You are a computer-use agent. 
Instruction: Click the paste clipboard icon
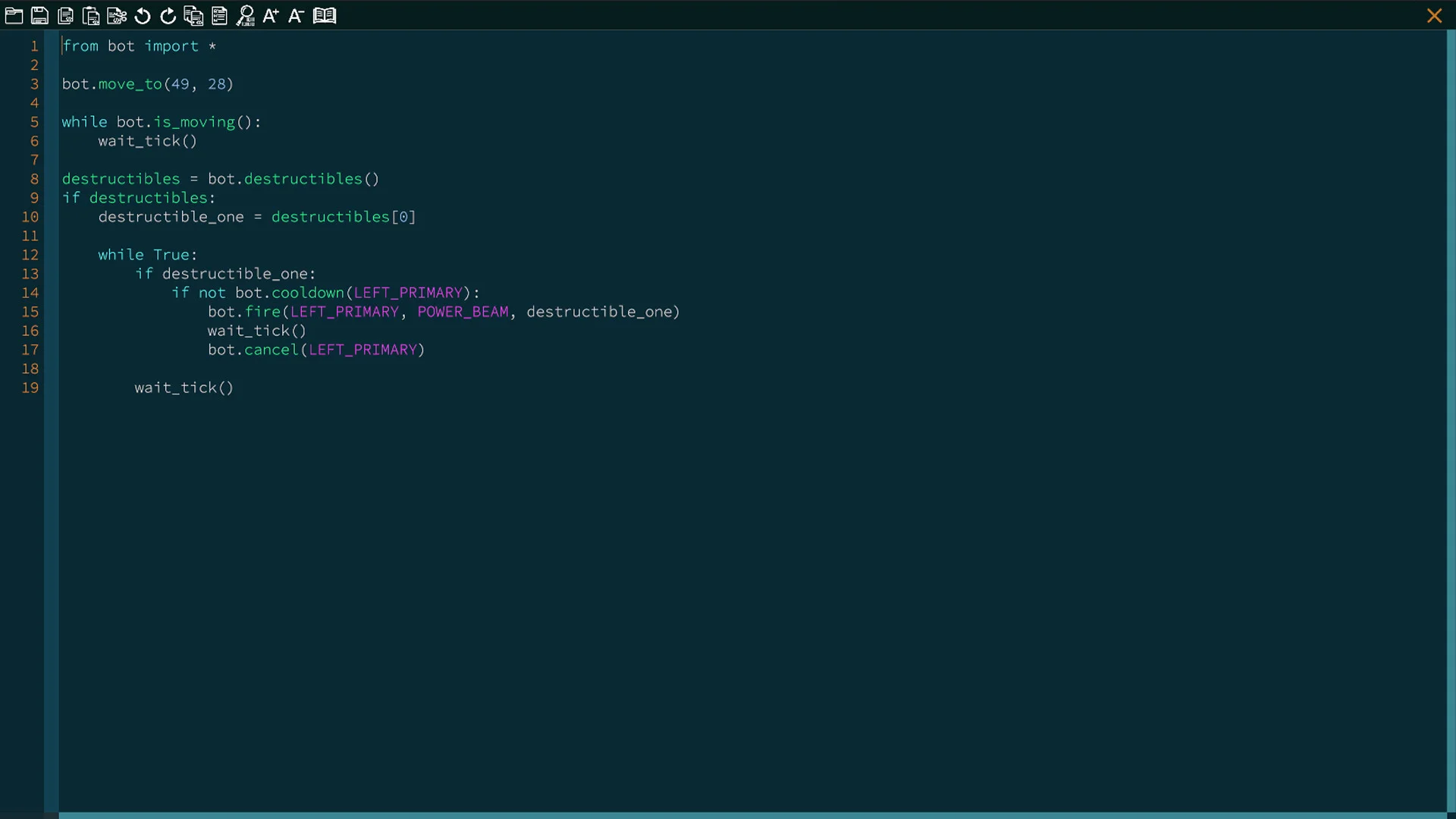(91, 15)
